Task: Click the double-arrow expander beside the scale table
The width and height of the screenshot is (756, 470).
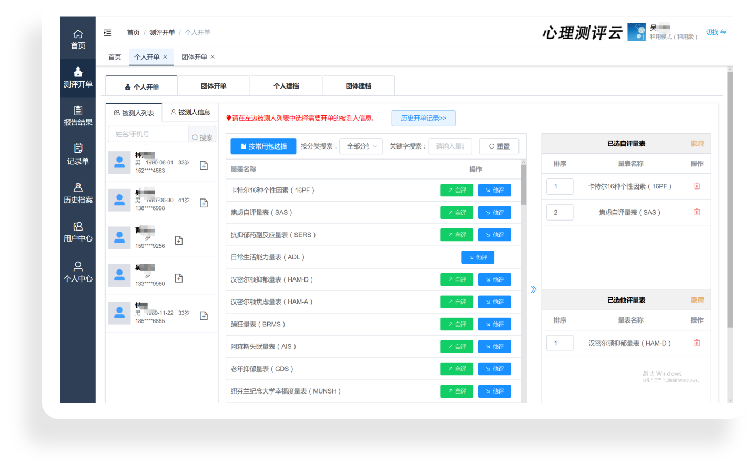Action: pos(533,289)
